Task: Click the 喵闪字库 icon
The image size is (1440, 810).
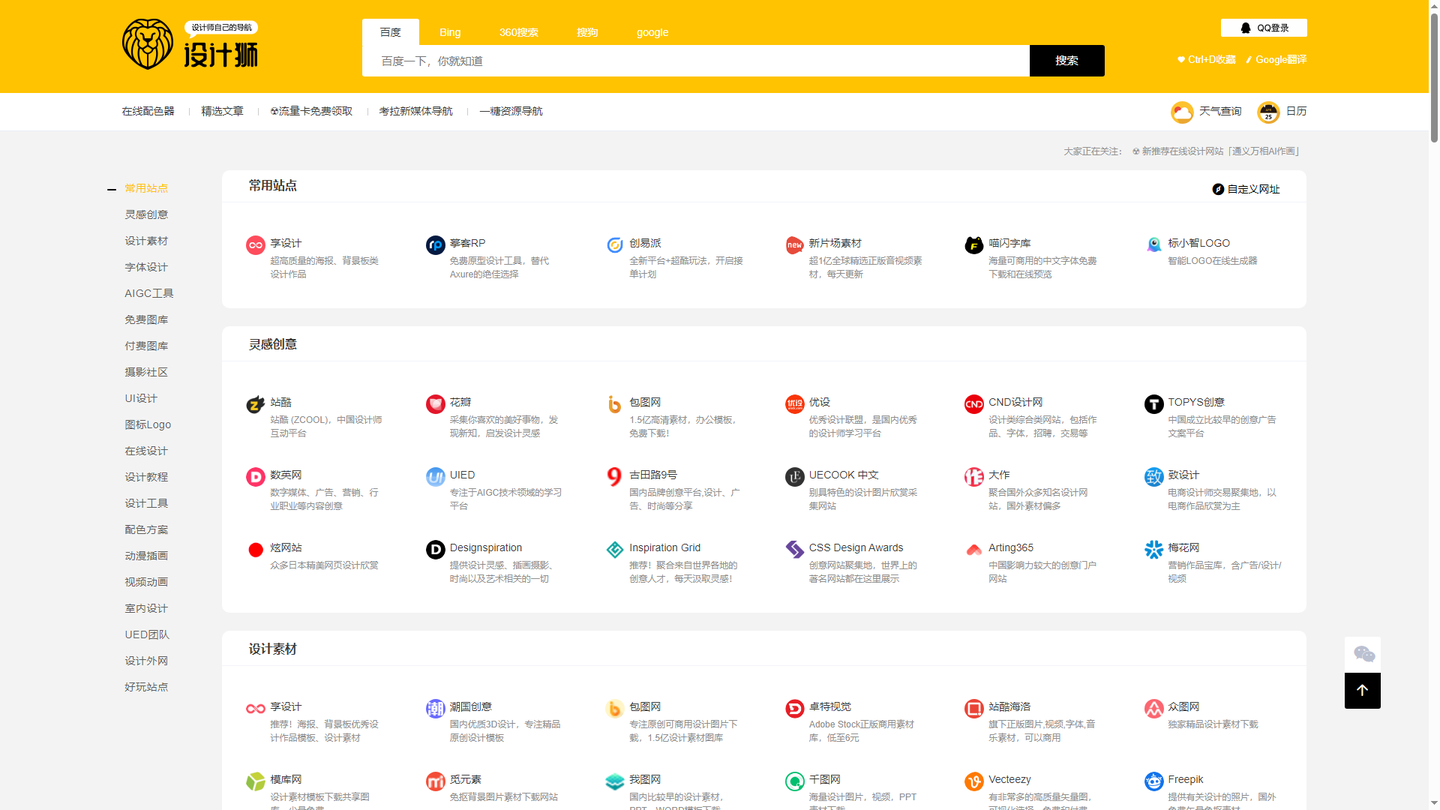Action: click(x=974, y=245)
